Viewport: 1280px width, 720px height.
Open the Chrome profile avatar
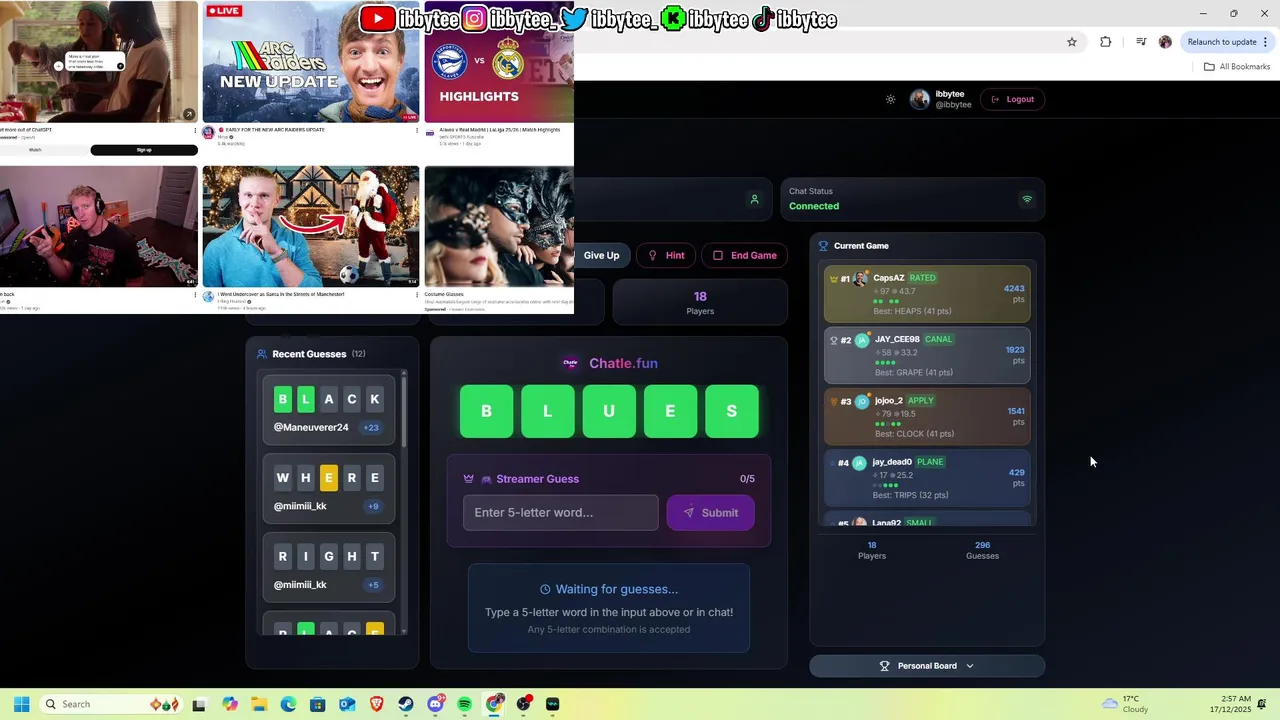[1165, 42]
